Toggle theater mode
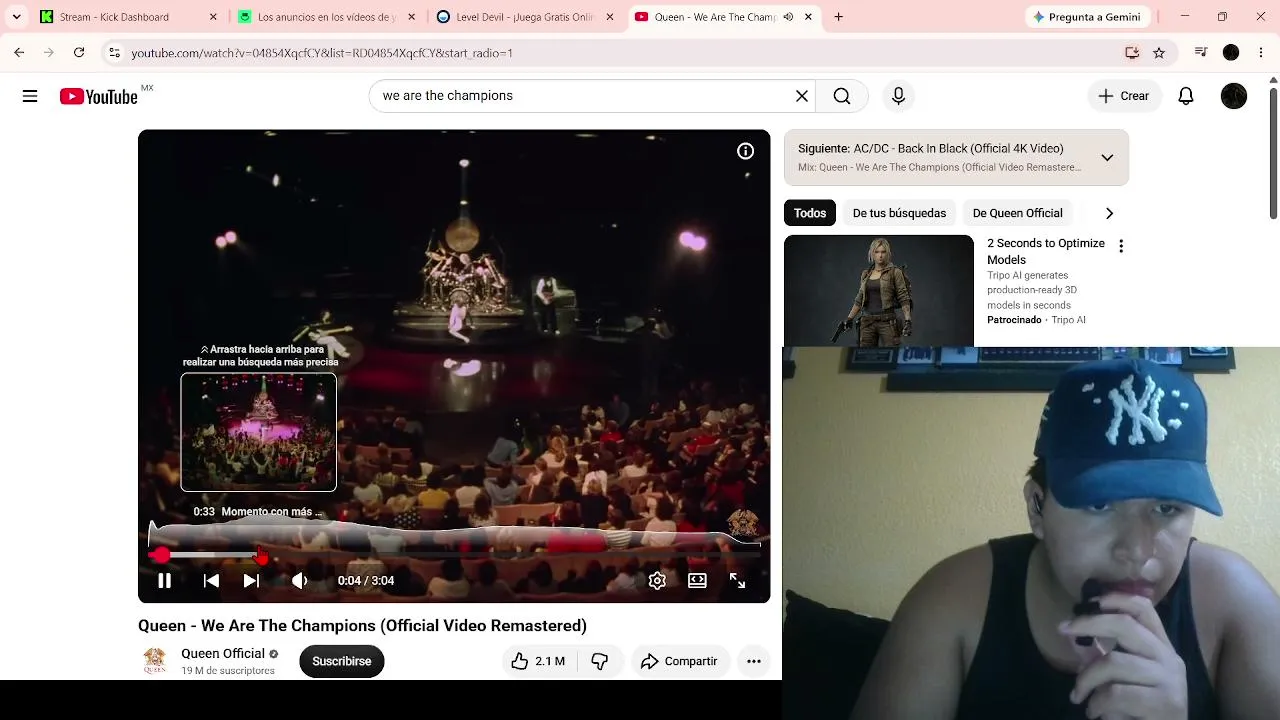 [697, 580]
